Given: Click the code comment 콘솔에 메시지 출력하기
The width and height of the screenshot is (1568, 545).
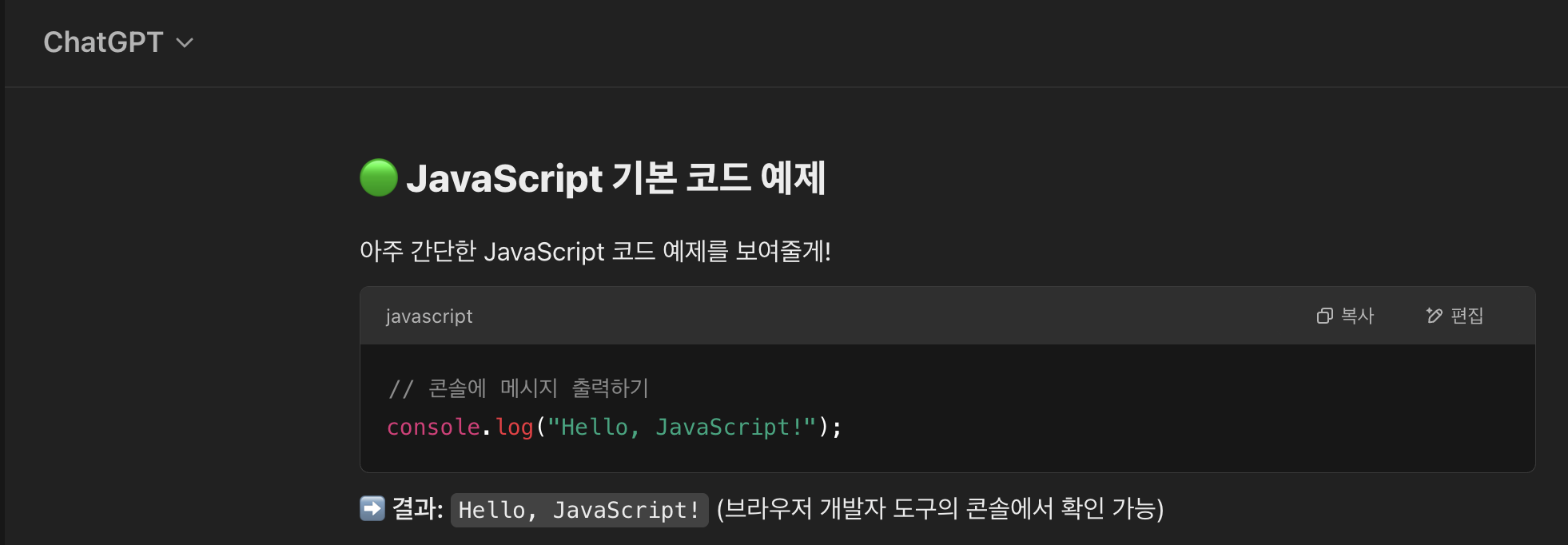Looking at the screenshot, I should point(519,388).
